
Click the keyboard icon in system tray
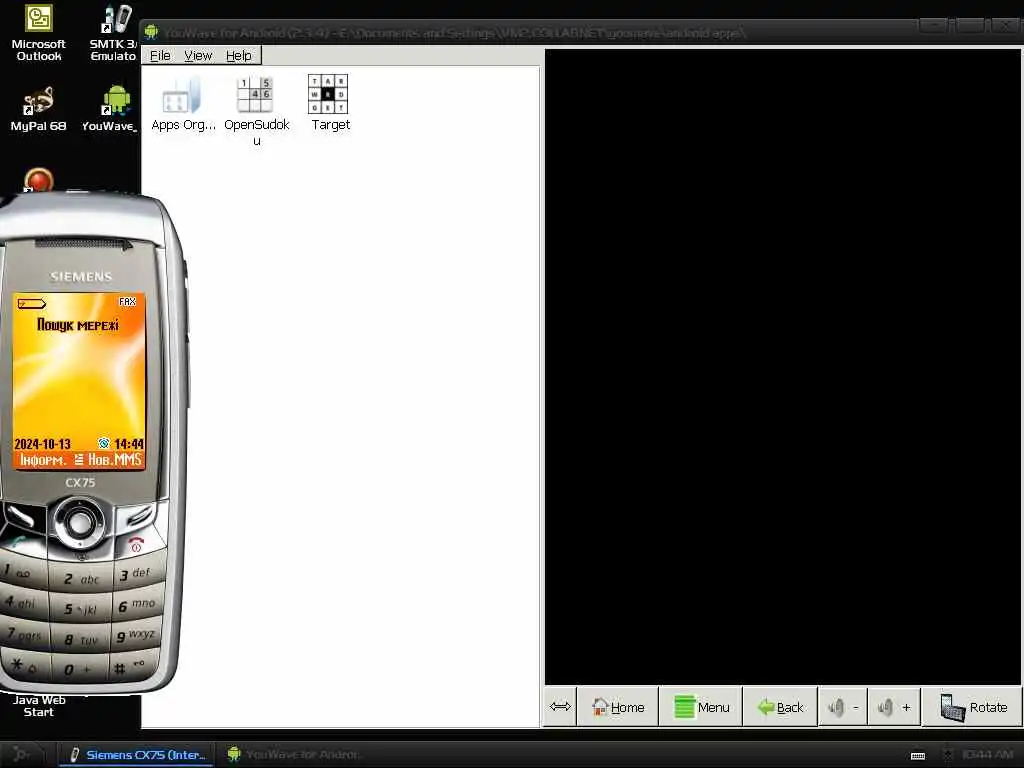pyautogui.click(x=918, y=756)
